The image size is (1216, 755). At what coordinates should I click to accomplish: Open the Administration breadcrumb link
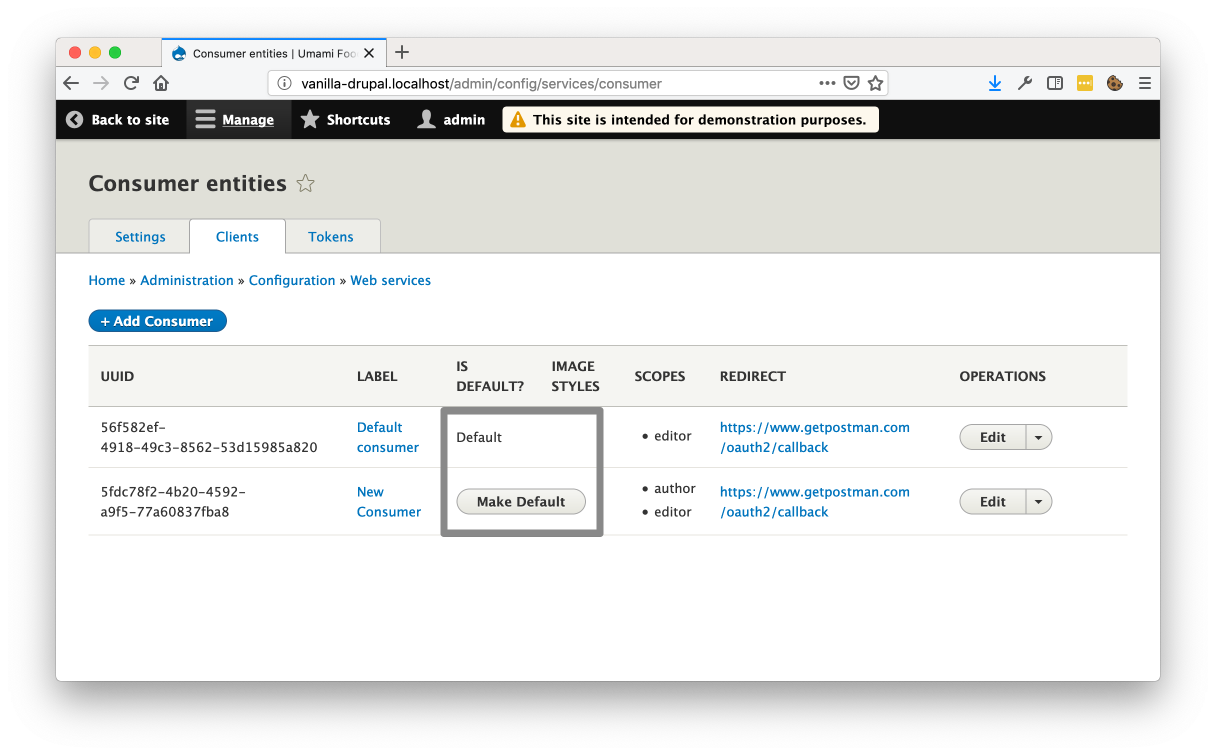tap(187, 281)
